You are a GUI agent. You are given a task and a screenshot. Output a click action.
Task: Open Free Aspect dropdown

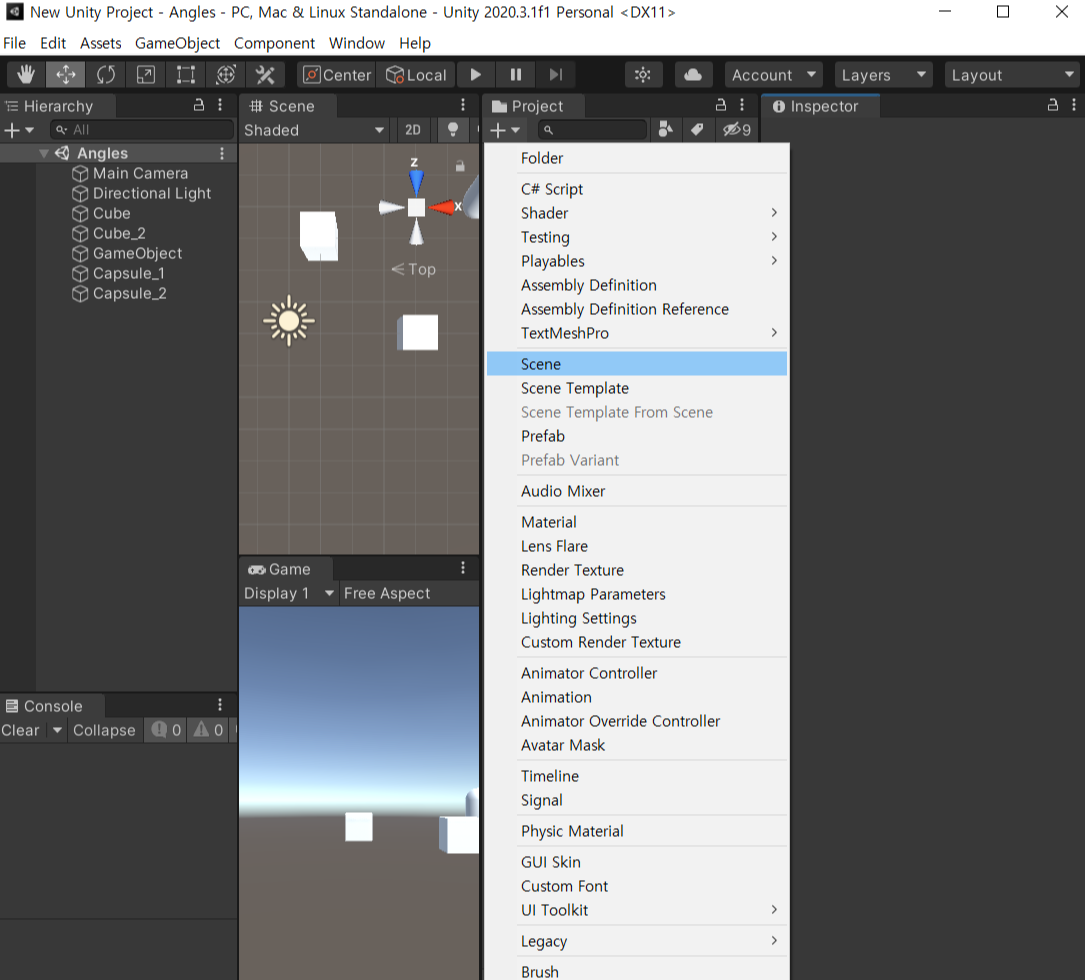(409, 593)
